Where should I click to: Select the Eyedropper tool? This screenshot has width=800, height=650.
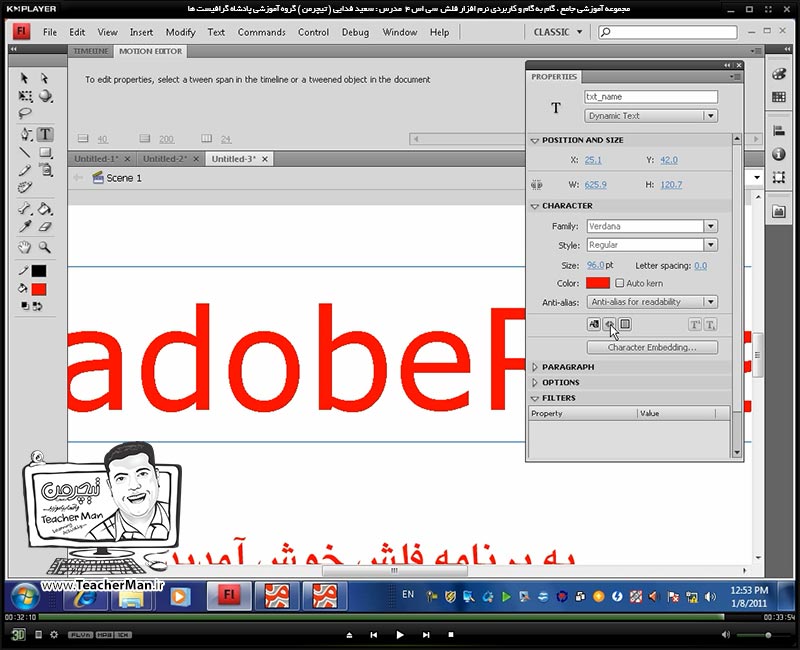click(x=24, y=227)
